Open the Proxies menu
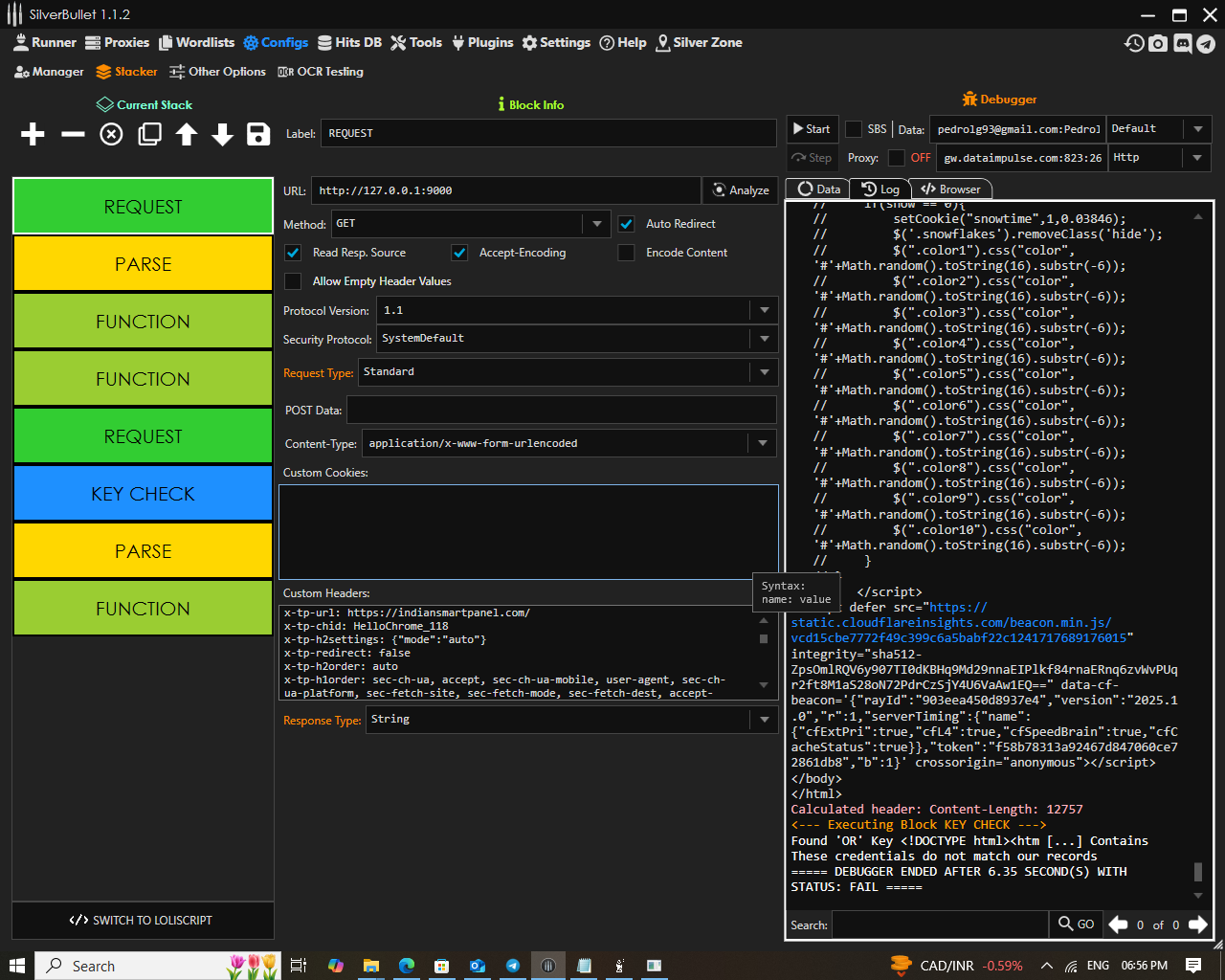The width and height of the screenshot is (1225, 980). pos(117,43)
